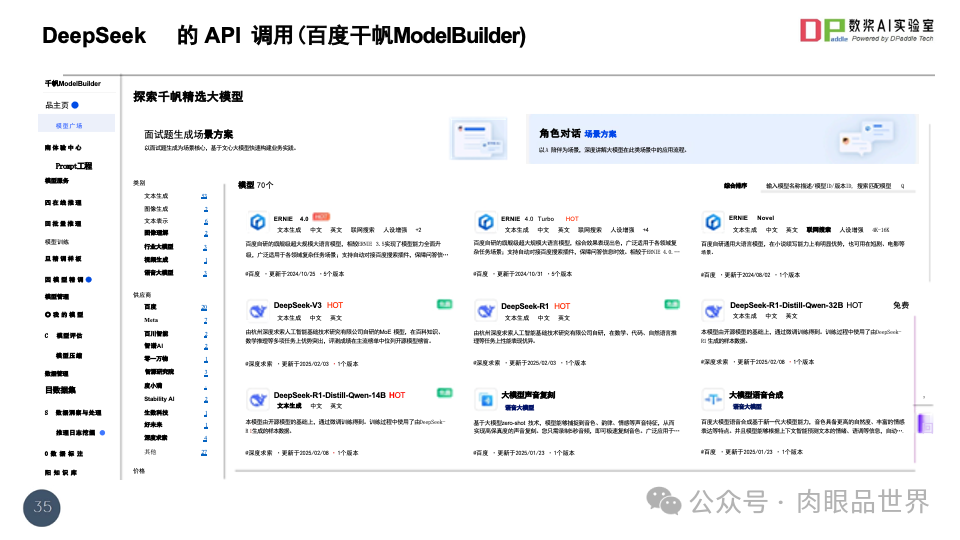Click 千帆ModelBuilder title atop the sidebar
This screenshot has width=960, height=540.
click(72, 83)
